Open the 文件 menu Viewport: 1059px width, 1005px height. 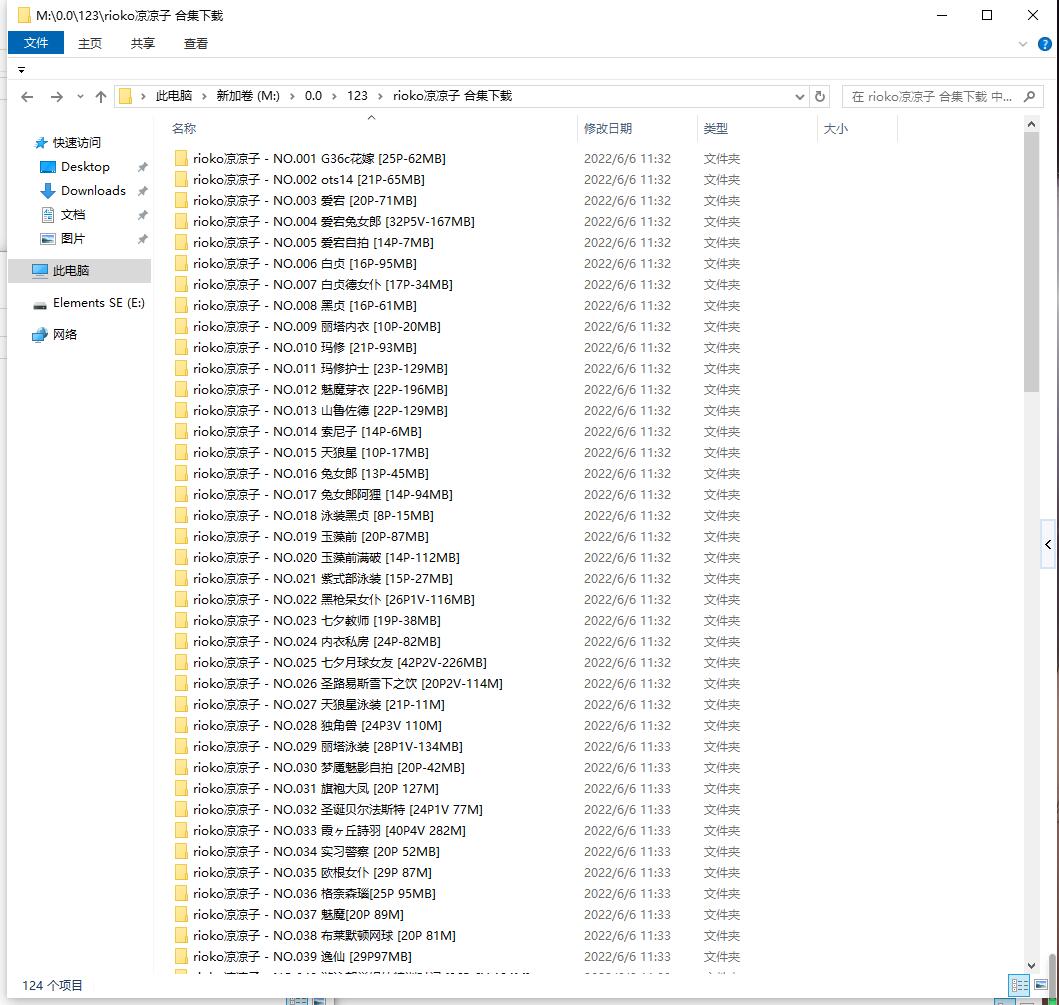pos(36,43)
